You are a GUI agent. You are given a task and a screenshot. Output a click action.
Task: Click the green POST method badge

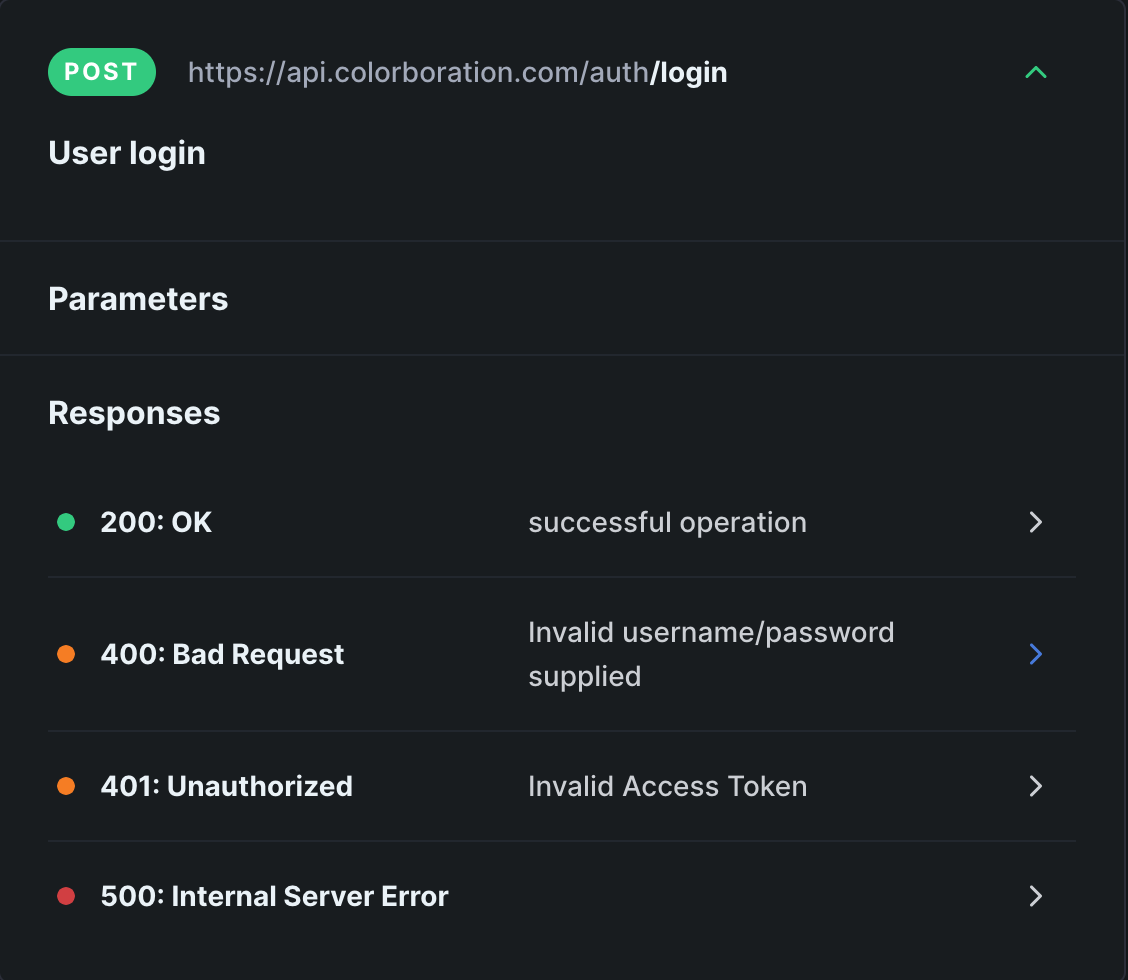[101, 72]
